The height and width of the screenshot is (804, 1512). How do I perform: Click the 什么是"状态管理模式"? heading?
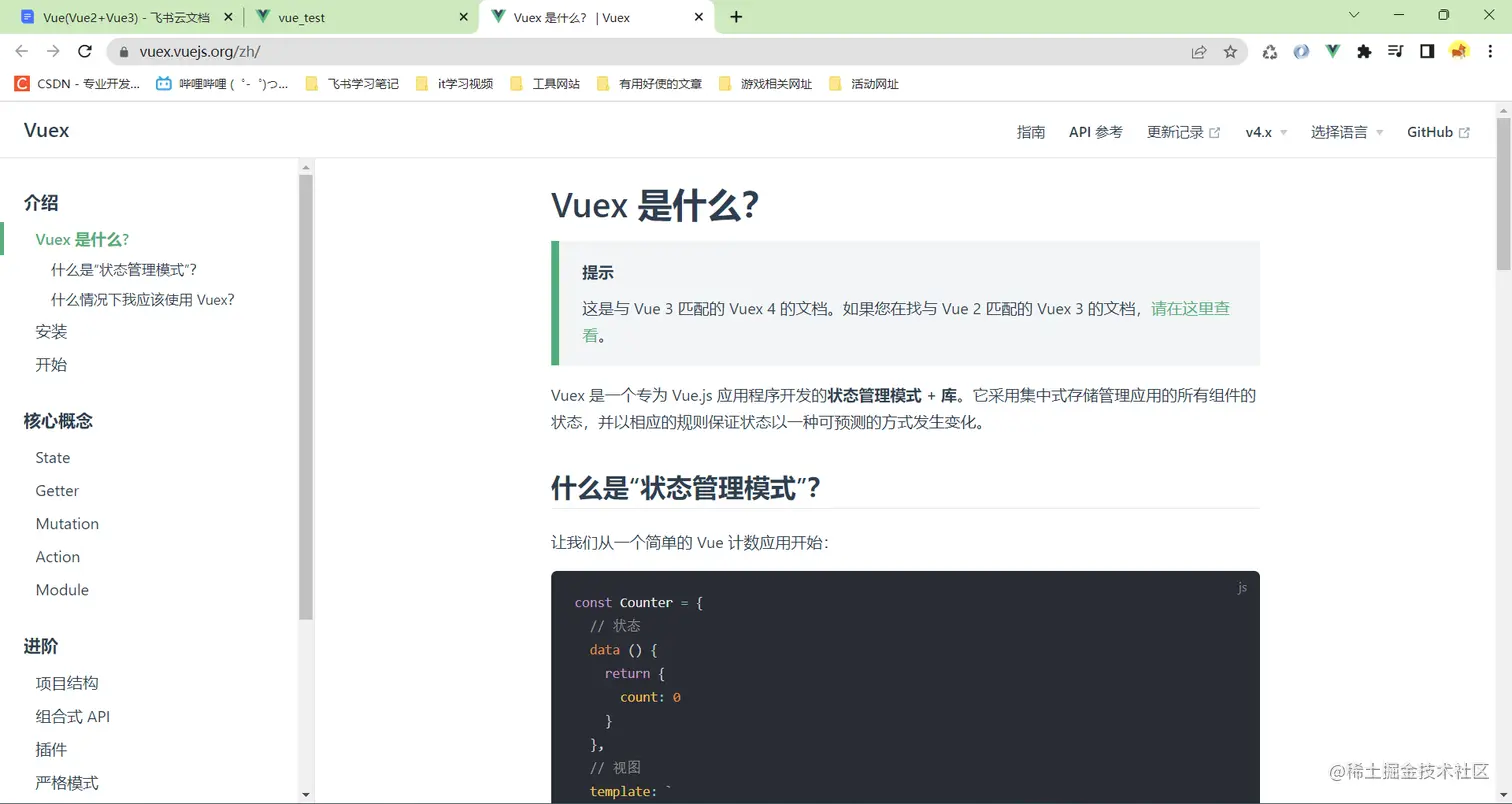pyautogui.click(x=686, y=488)
